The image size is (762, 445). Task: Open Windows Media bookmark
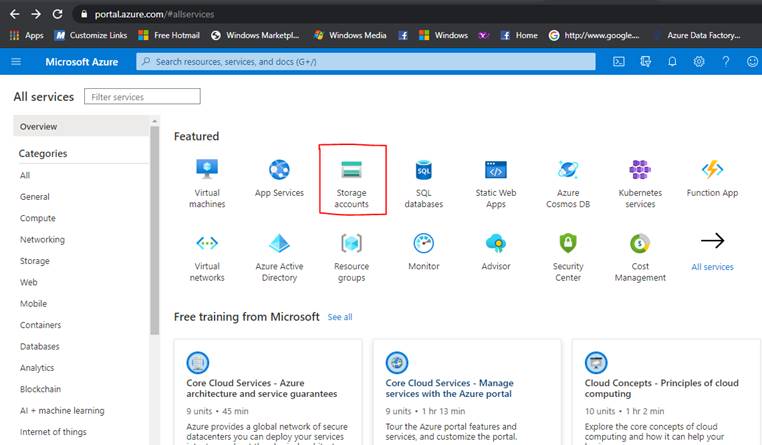[350, 35]
